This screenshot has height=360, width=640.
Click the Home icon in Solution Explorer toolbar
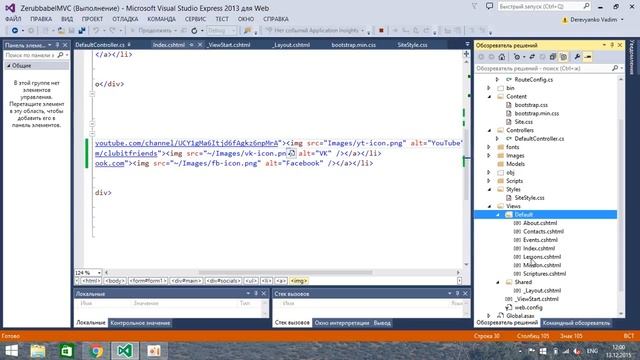[502, 57]
